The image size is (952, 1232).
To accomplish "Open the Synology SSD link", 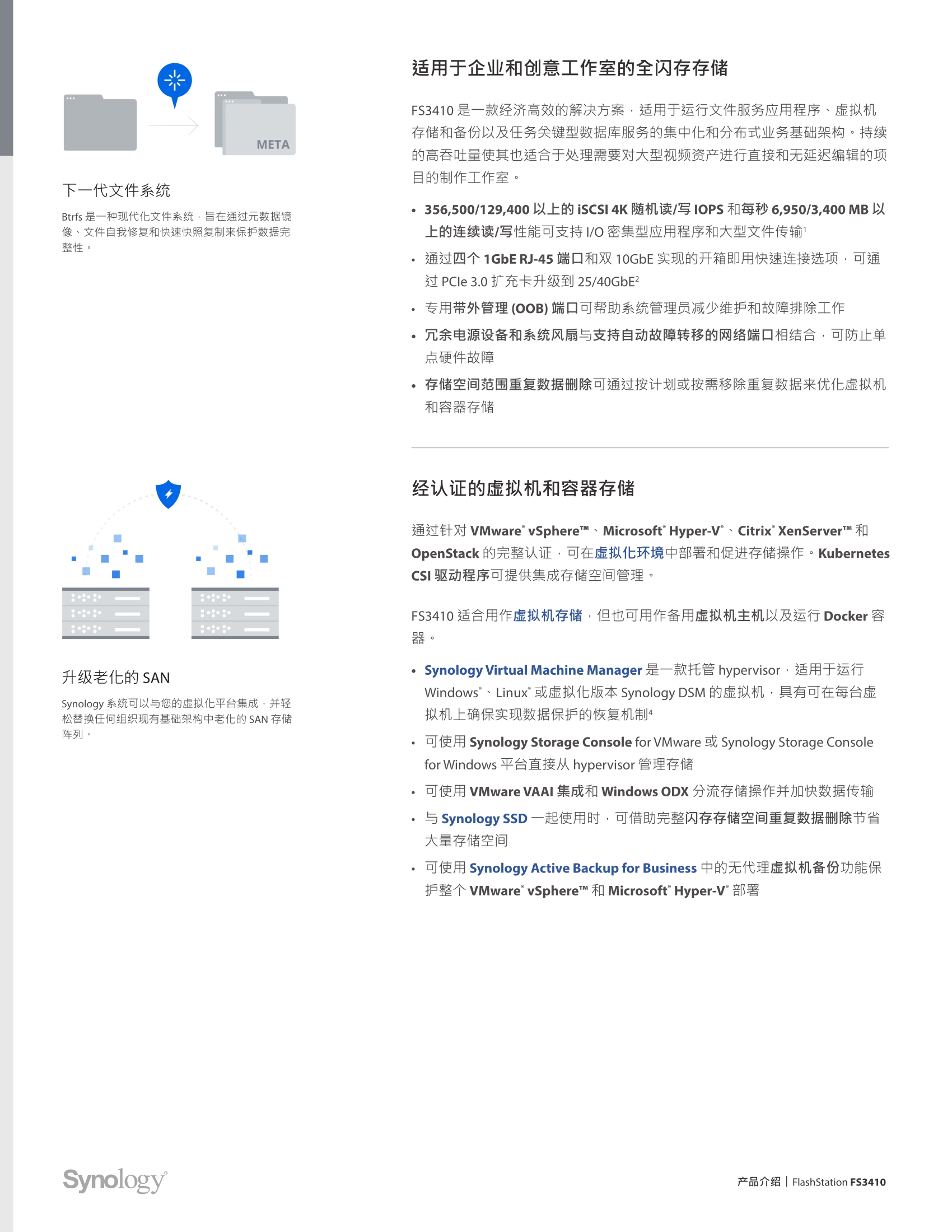I will click(484, 819).
